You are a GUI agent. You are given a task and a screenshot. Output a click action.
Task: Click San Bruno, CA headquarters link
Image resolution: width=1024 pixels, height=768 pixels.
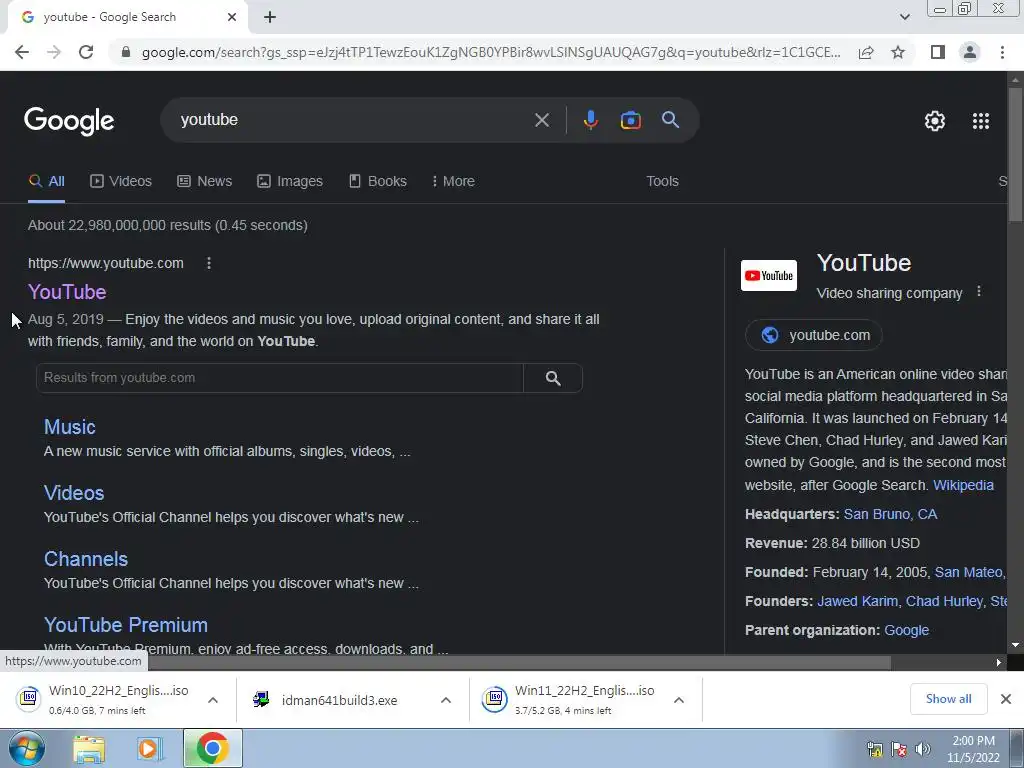(x=890, y=515)
